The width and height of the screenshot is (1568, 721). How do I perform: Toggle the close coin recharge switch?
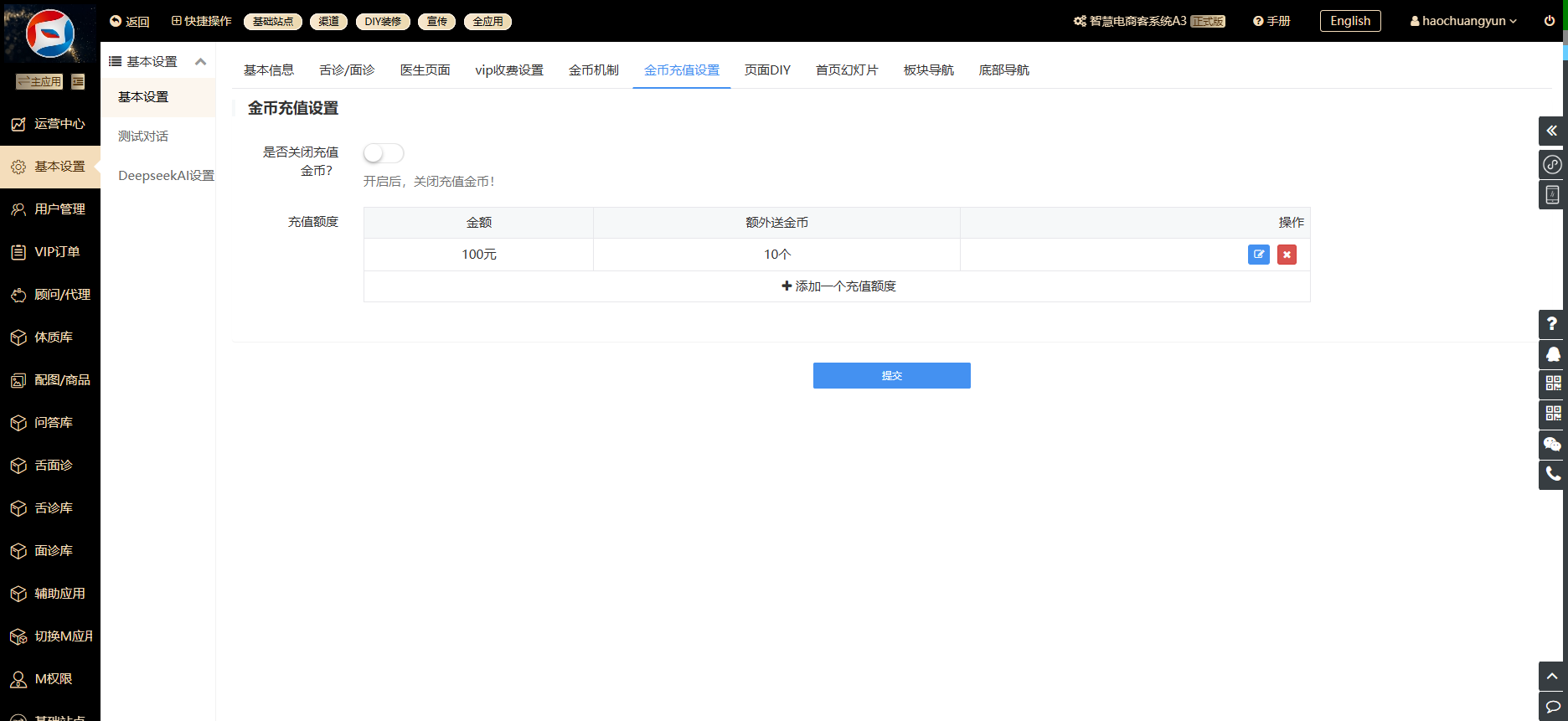tap(384, 153)
